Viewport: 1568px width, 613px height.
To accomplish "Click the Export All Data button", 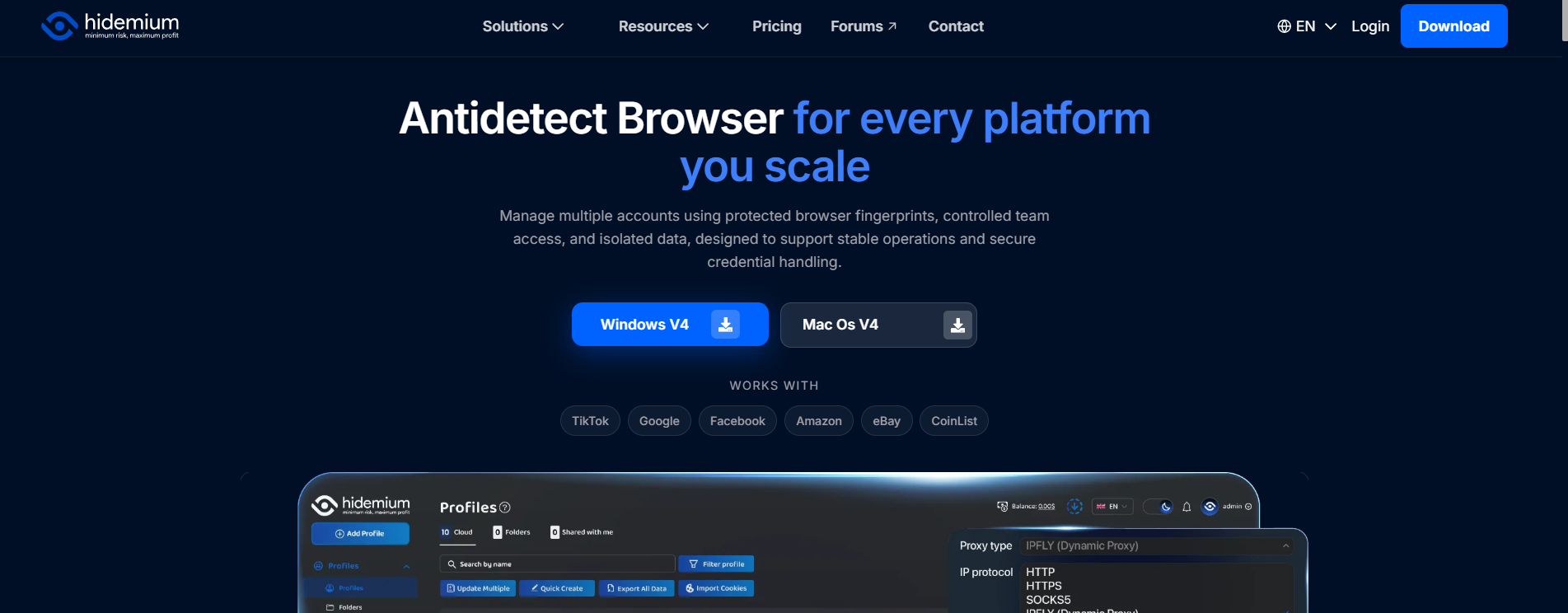I will click(x=637, y=588).
